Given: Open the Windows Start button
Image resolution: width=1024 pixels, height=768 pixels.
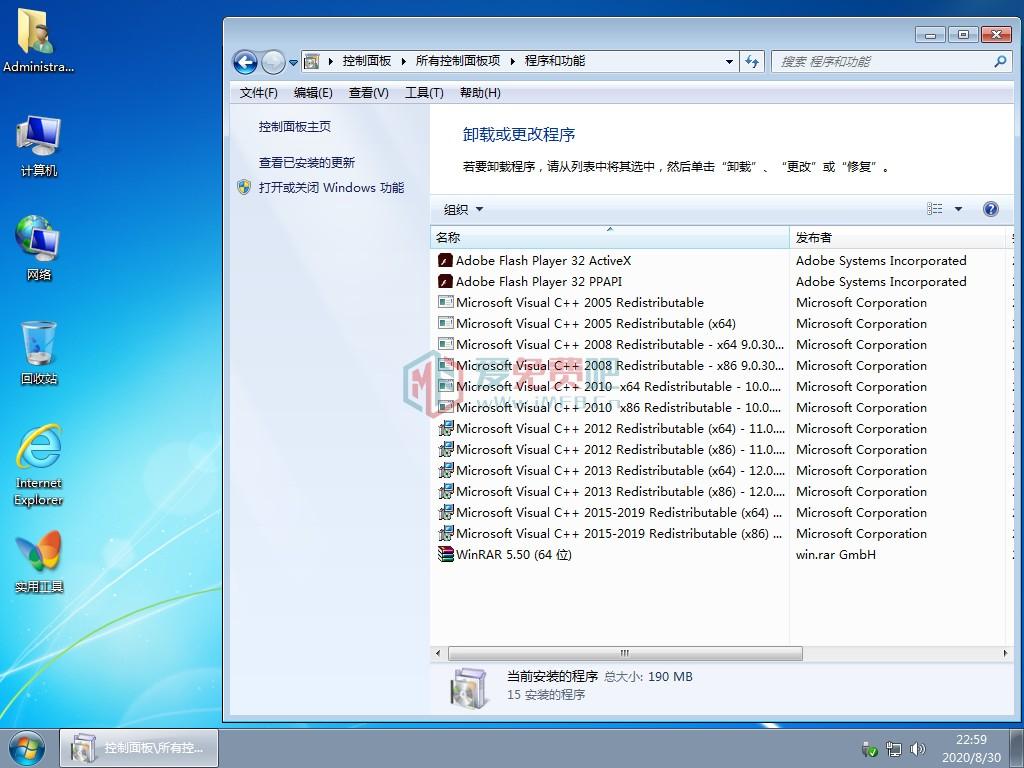Looking at the screenshot, I should click(27, 748).
